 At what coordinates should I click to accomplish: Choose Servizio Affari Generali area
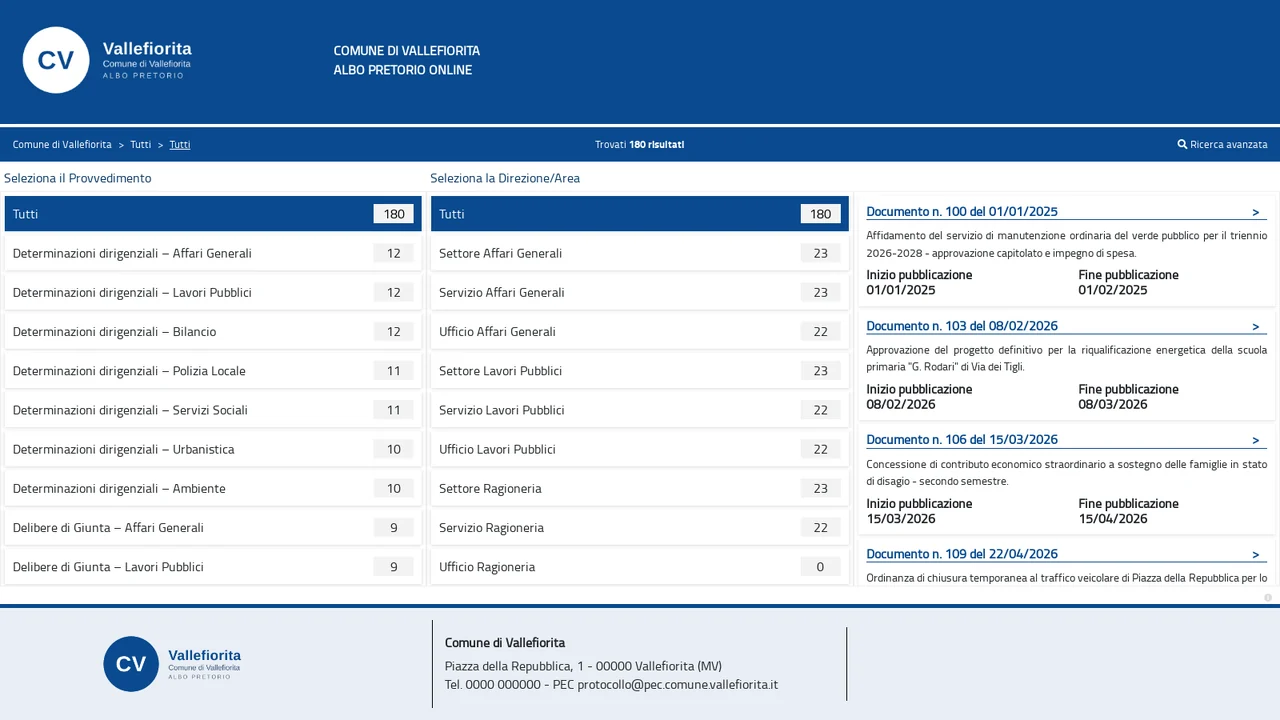(640, 292)
